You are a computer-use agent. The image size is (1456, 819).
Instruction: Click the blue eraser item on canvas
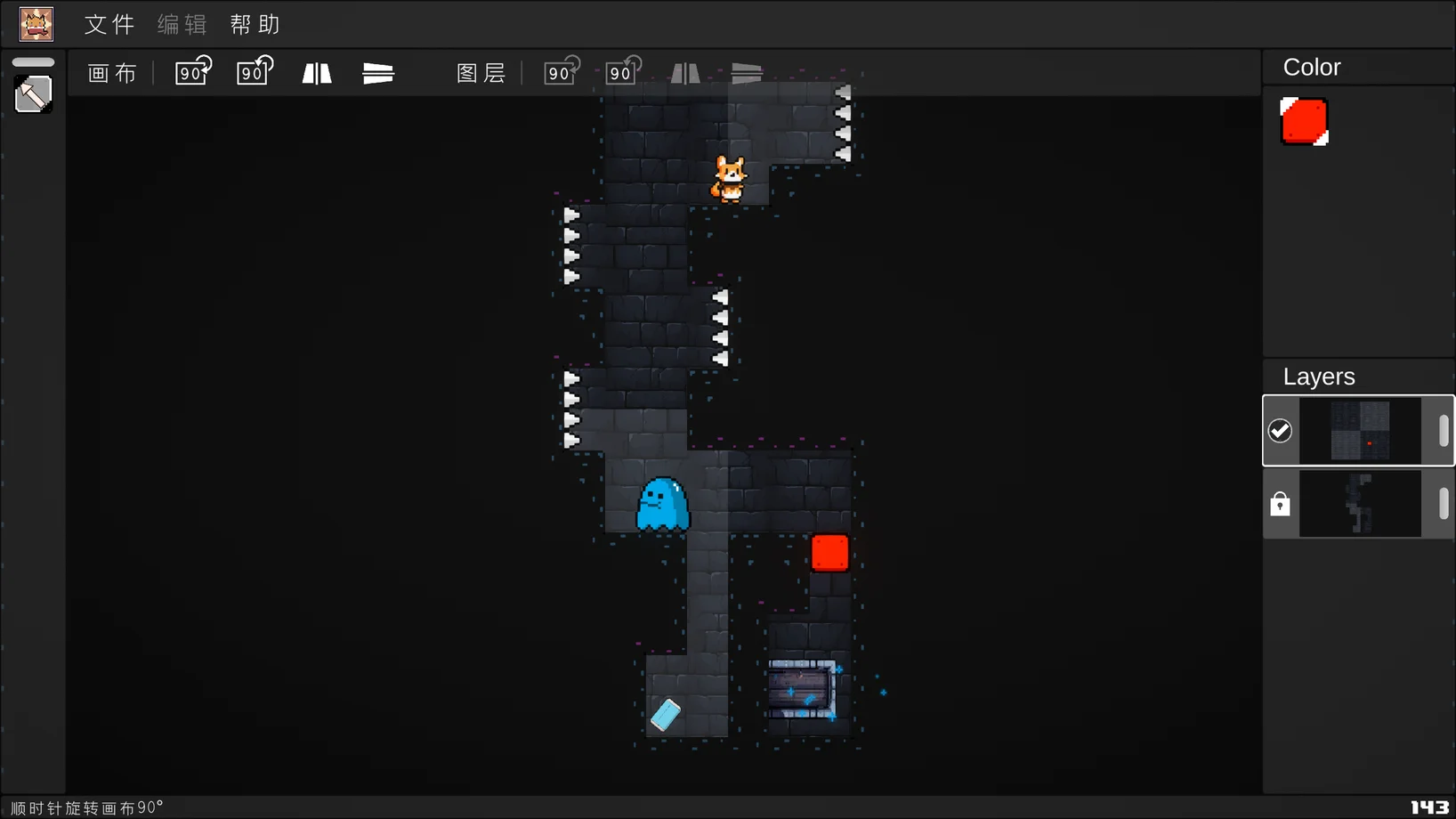point(666,715)
